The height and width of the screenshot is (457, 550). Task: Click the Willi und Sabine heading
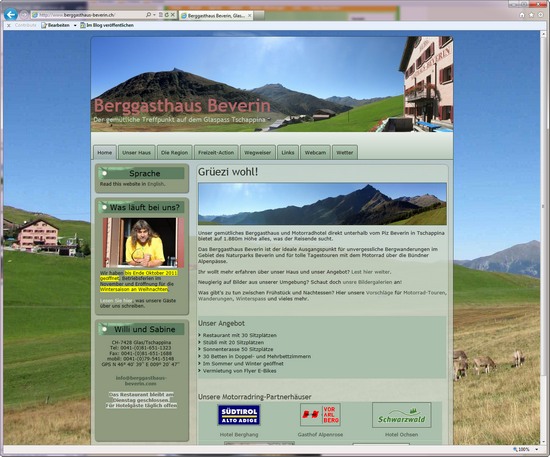click(145, 329)
